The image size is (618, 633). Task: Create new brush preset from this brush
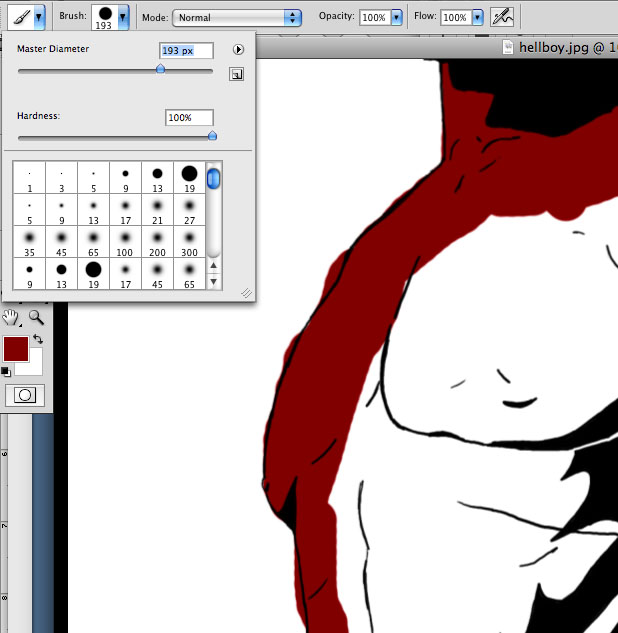click(236, 74)
